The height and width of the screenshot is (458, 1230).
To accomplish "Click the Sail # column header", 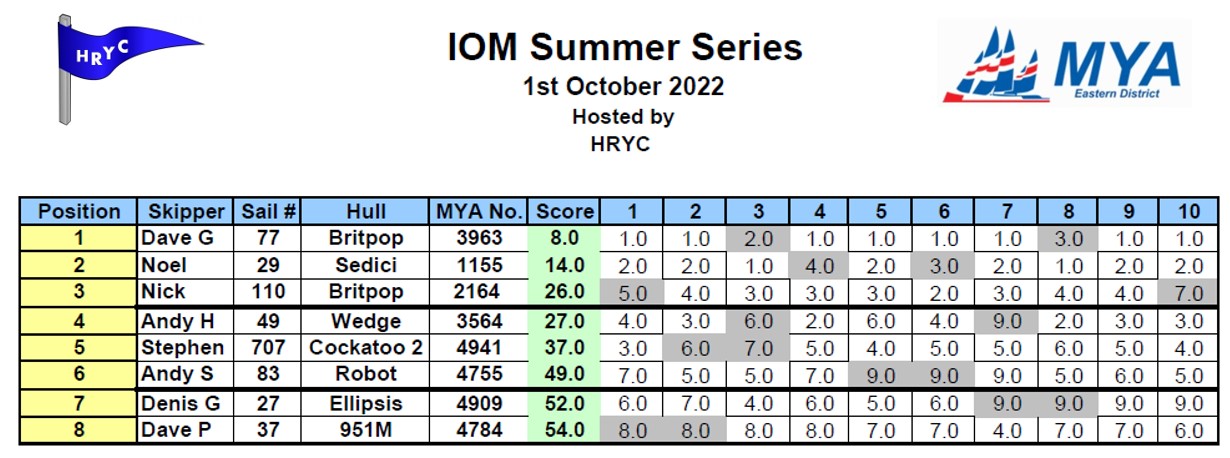I will coord(268,212).
